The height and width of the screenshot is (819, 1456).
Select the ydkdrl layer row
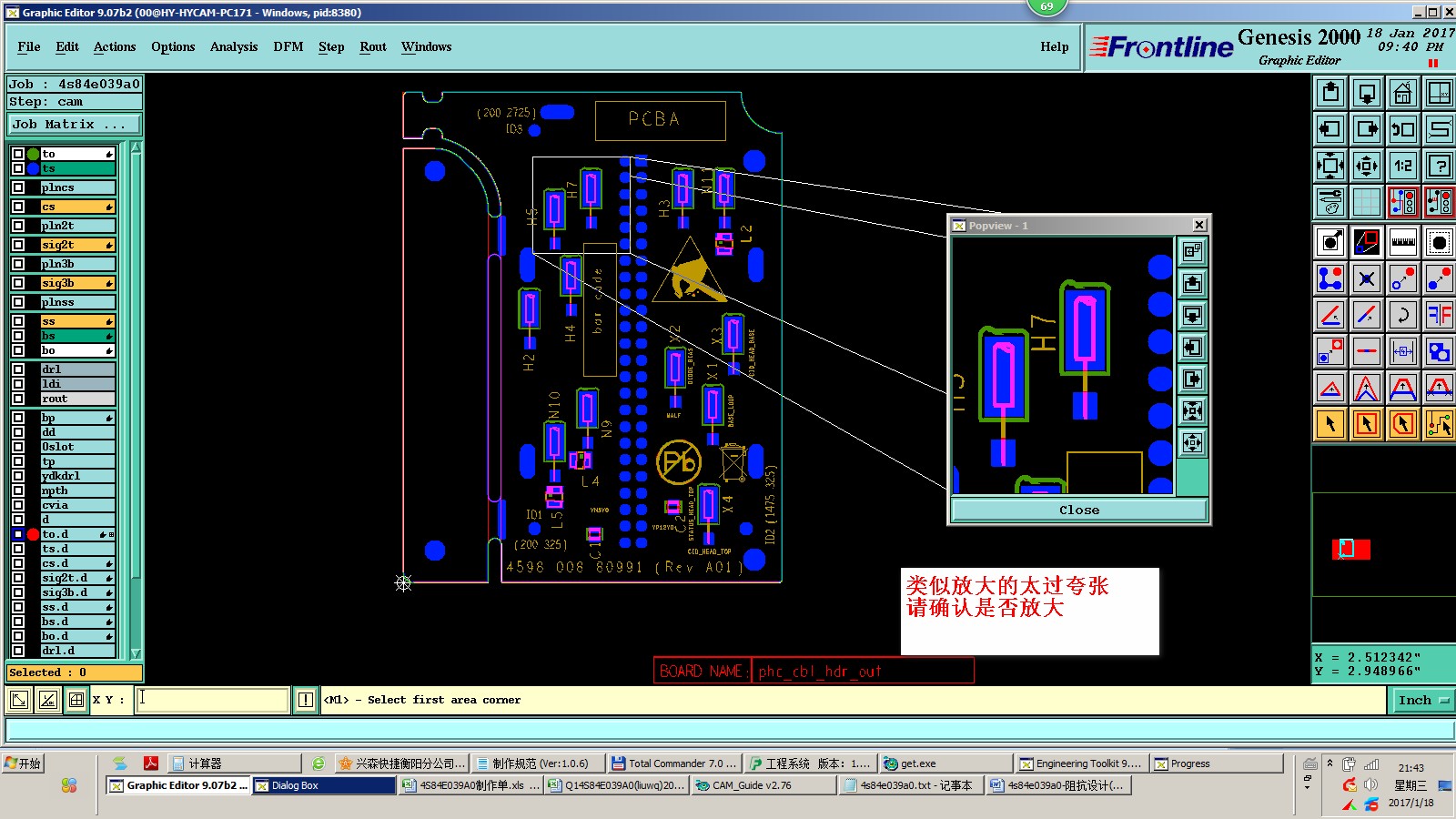point(77,476)
